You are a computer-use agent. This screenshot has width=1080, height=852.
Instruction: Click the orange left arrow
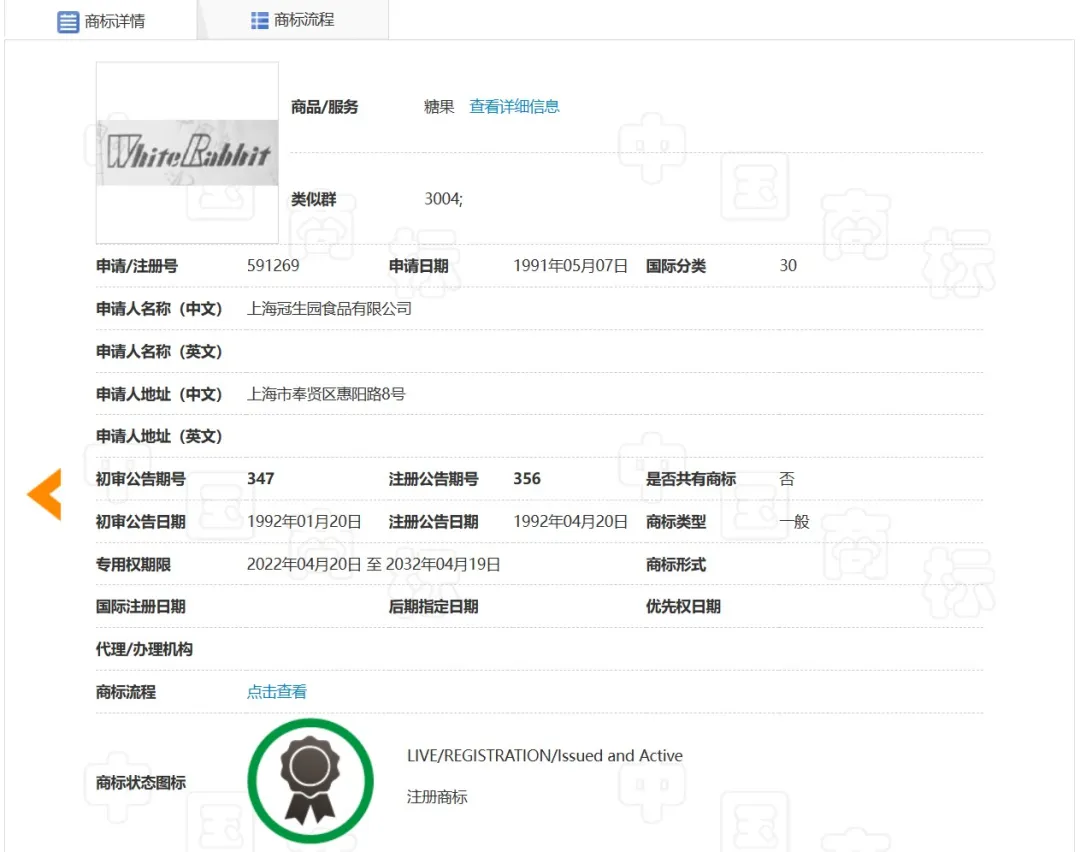(44, 494)
